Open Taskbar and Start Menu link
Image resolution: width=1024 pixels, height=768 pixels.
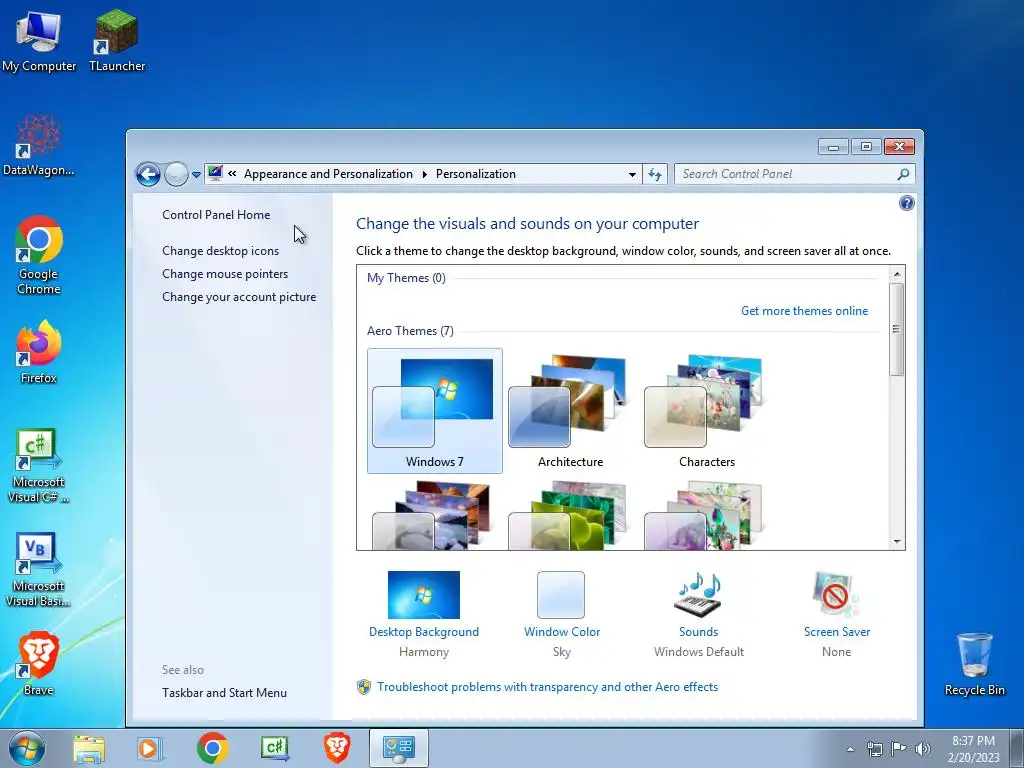click(x=224, y=693)
